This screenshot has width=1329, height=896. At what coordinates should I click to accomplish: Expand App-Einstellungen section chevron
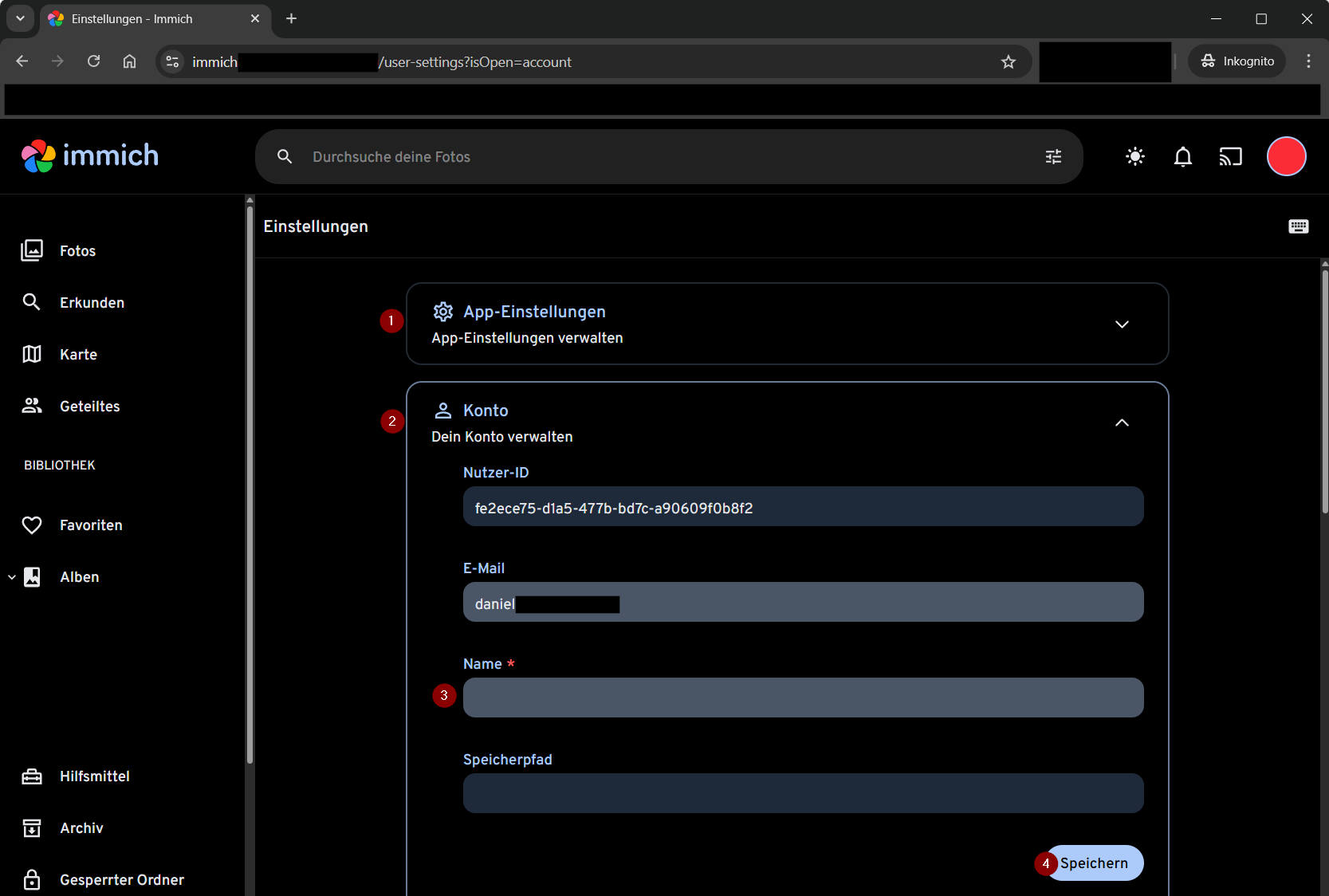pyautogui.click(x=1122, y=324)
